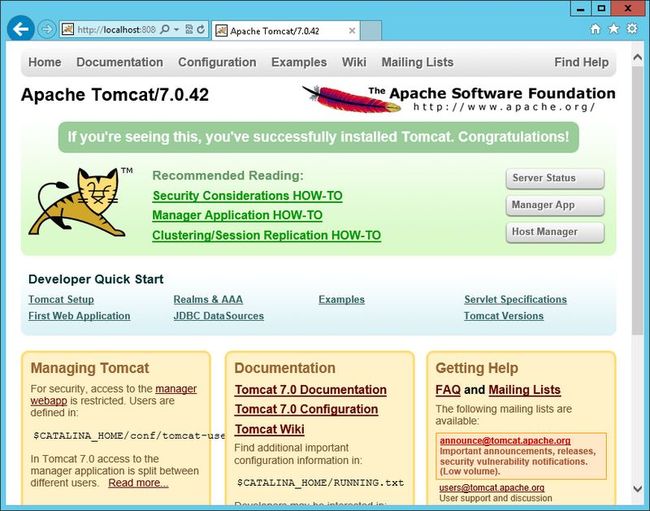Click the $CATALINA_HOME/RUNNING.txt text
This screenshot has width=650, height=511.
click(x=320, y=483)
